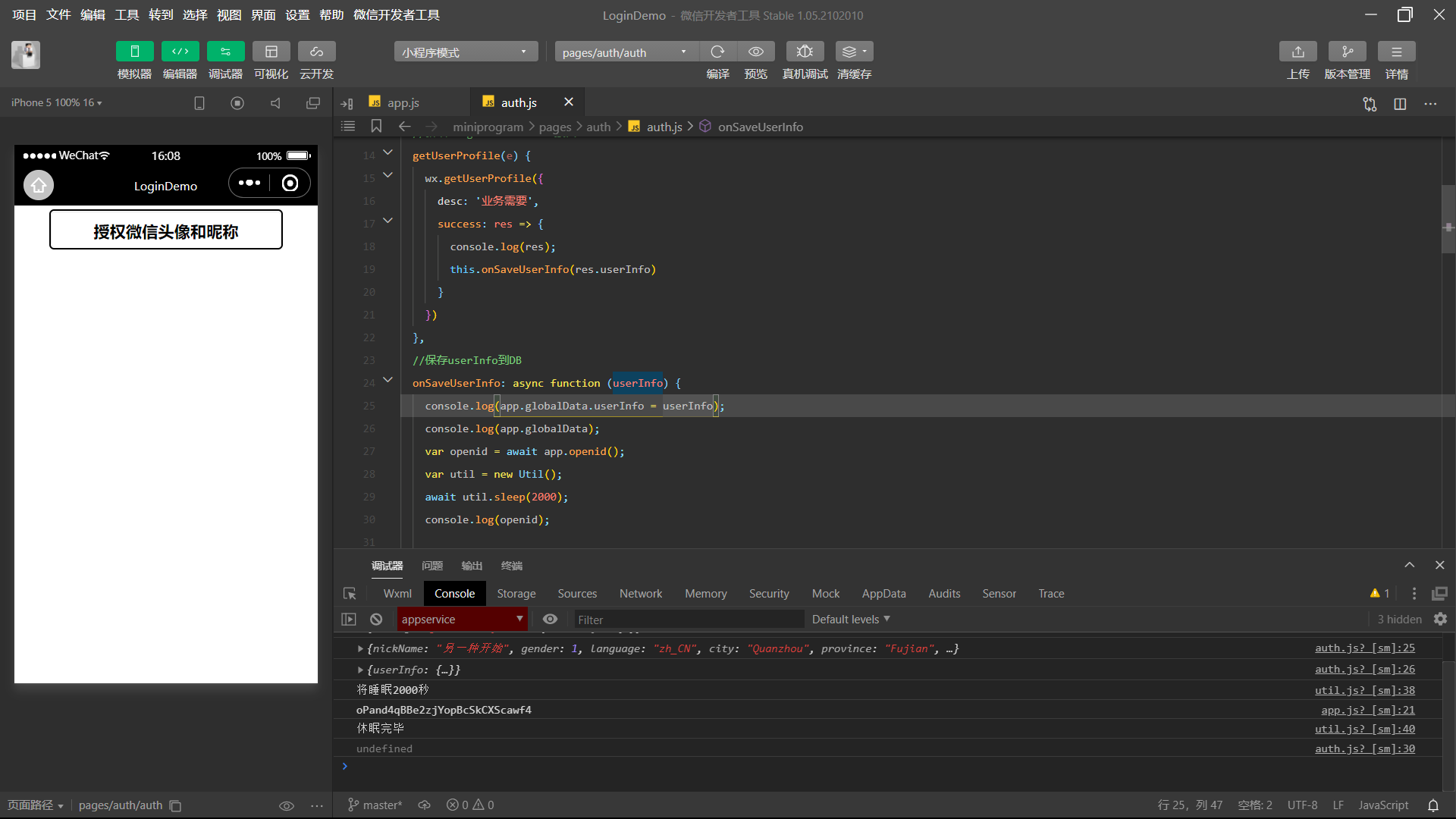Screen dimensions: 1456x819
Task: Open the mini program mode dropdown (小程序模式)
Action: (x=465, y=52)
